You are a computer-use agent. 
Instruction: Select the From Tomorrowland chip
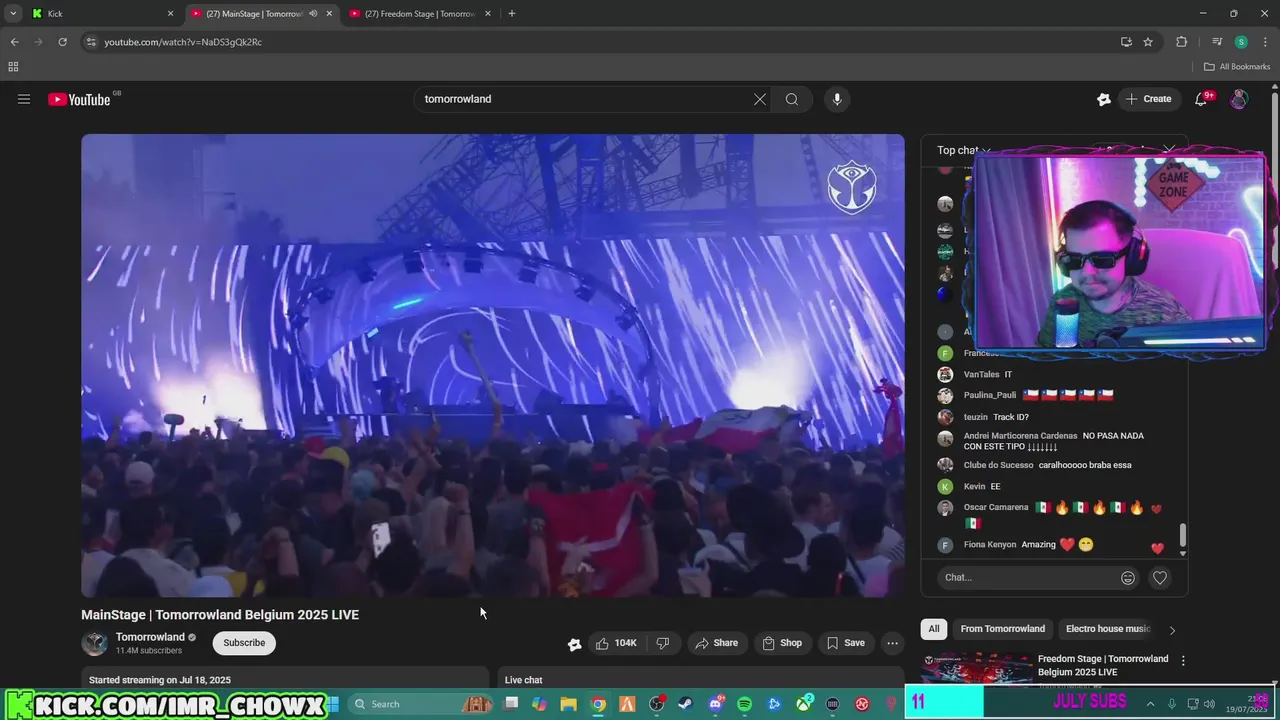[x=1003, y=629]
